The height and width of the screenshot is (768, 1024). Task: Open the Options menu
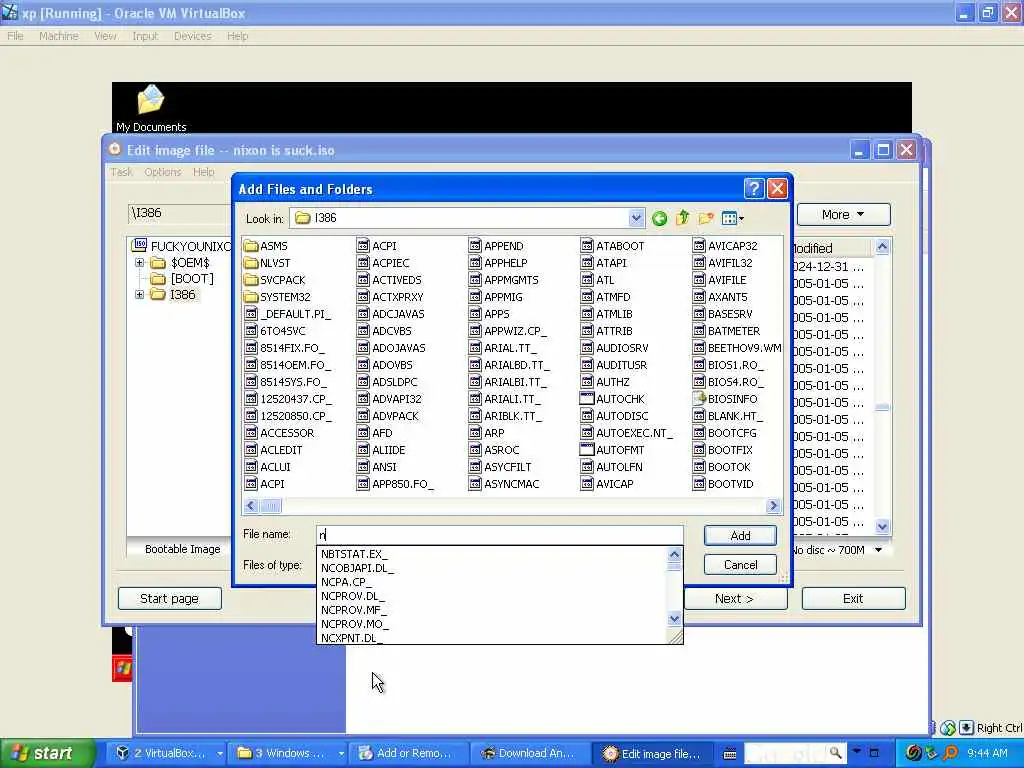163,172
